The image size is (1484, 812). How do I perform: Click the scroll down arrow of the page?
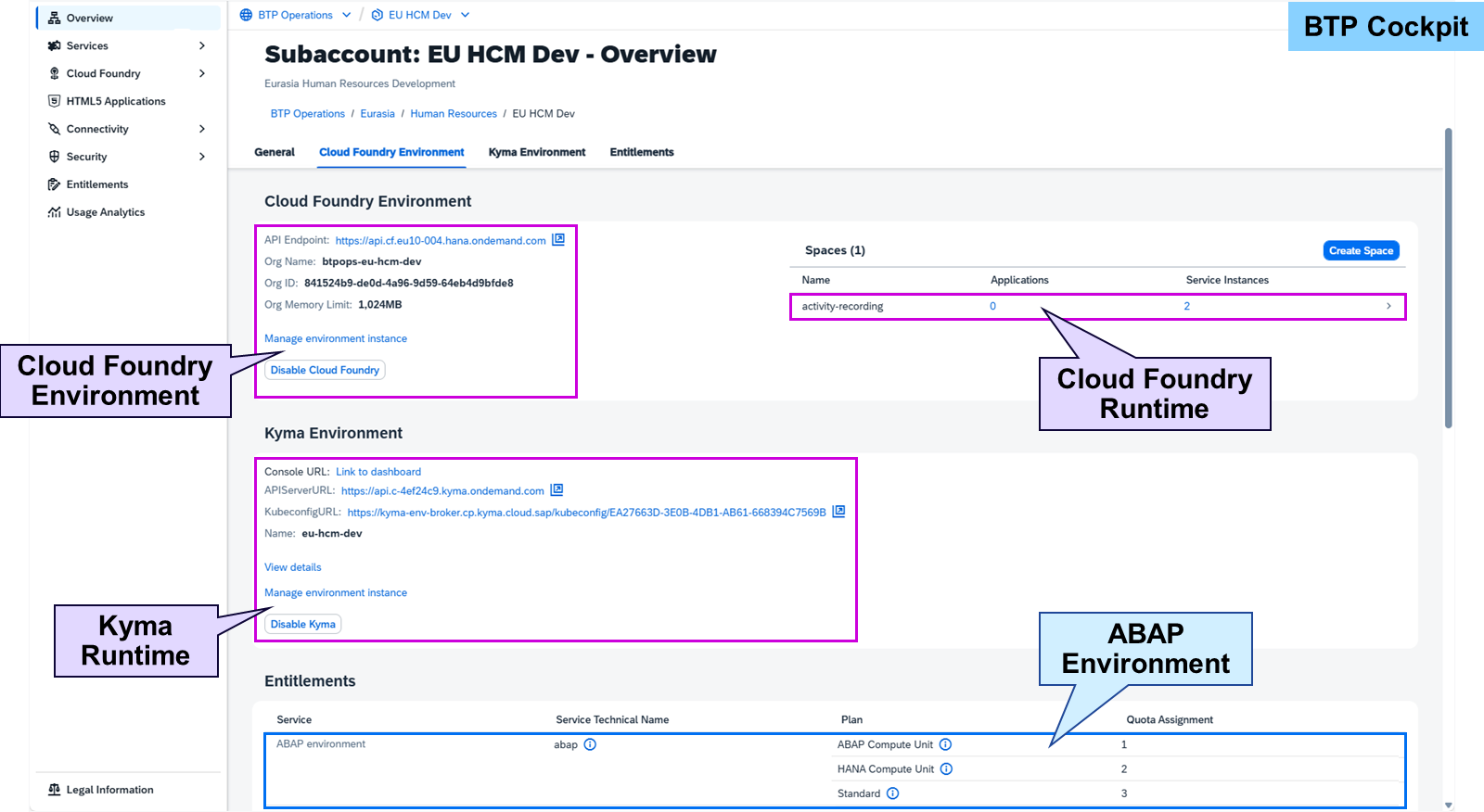click(1449, 806)
